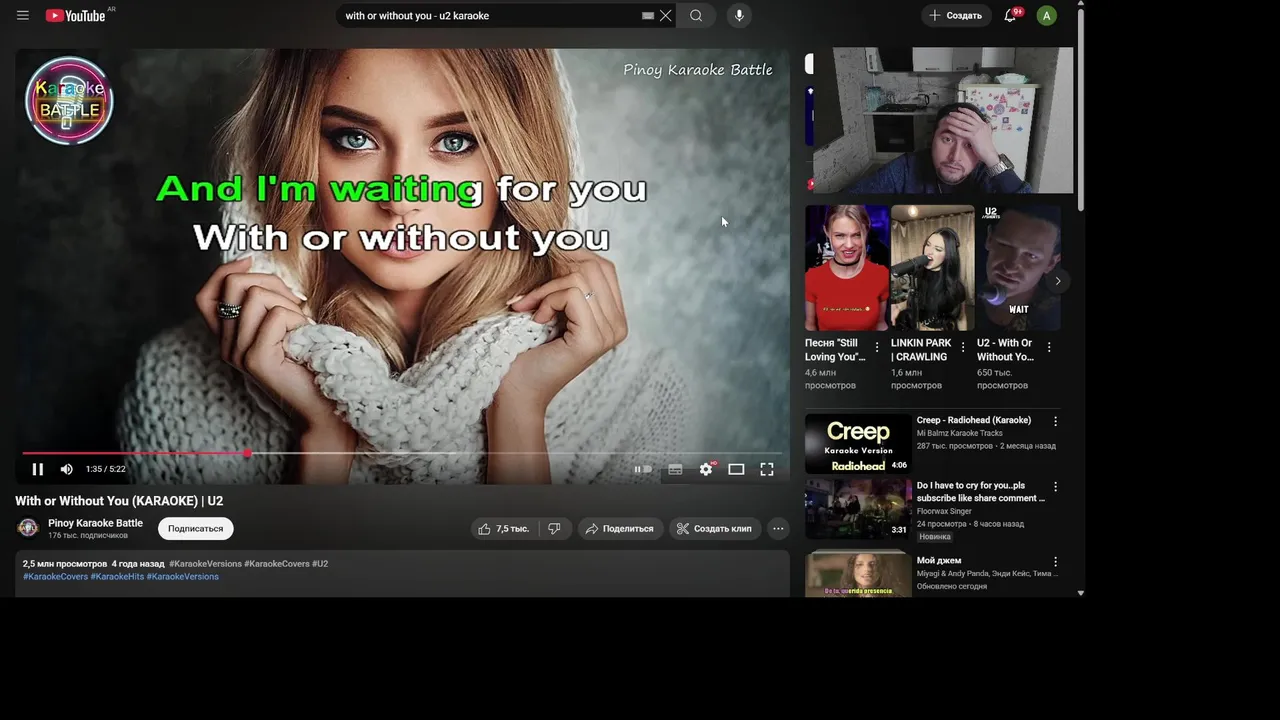Open the player settings gear
Viewport: 1280px width, 720px height.
[706, 469]
